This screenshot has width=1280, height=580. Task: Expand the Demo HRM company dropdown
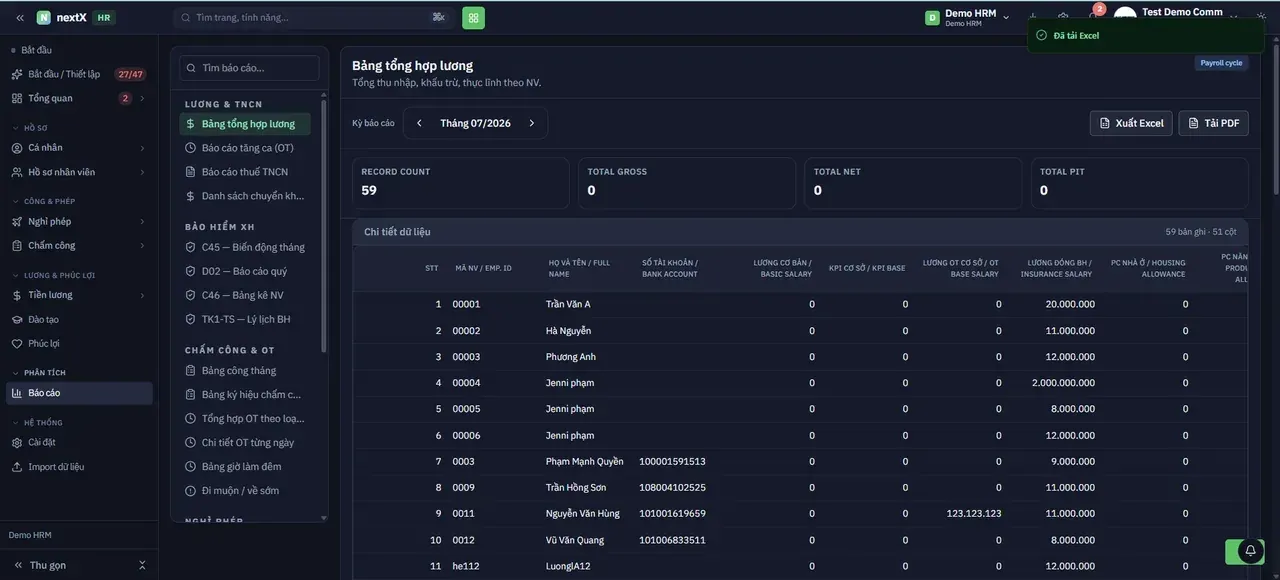967,17
